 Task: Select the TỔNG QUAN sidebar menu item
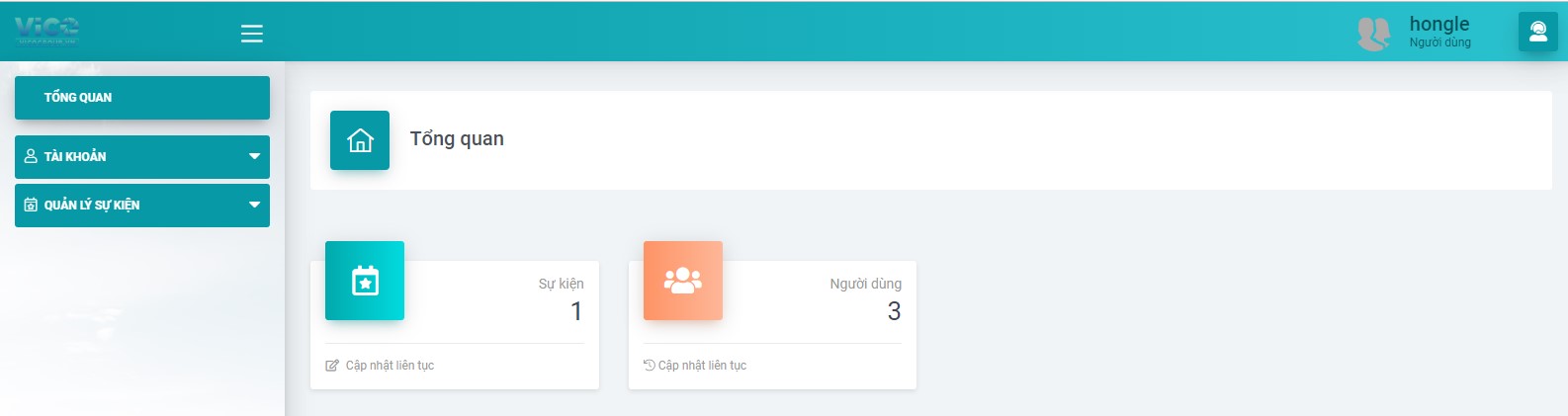tap(141, 98)
